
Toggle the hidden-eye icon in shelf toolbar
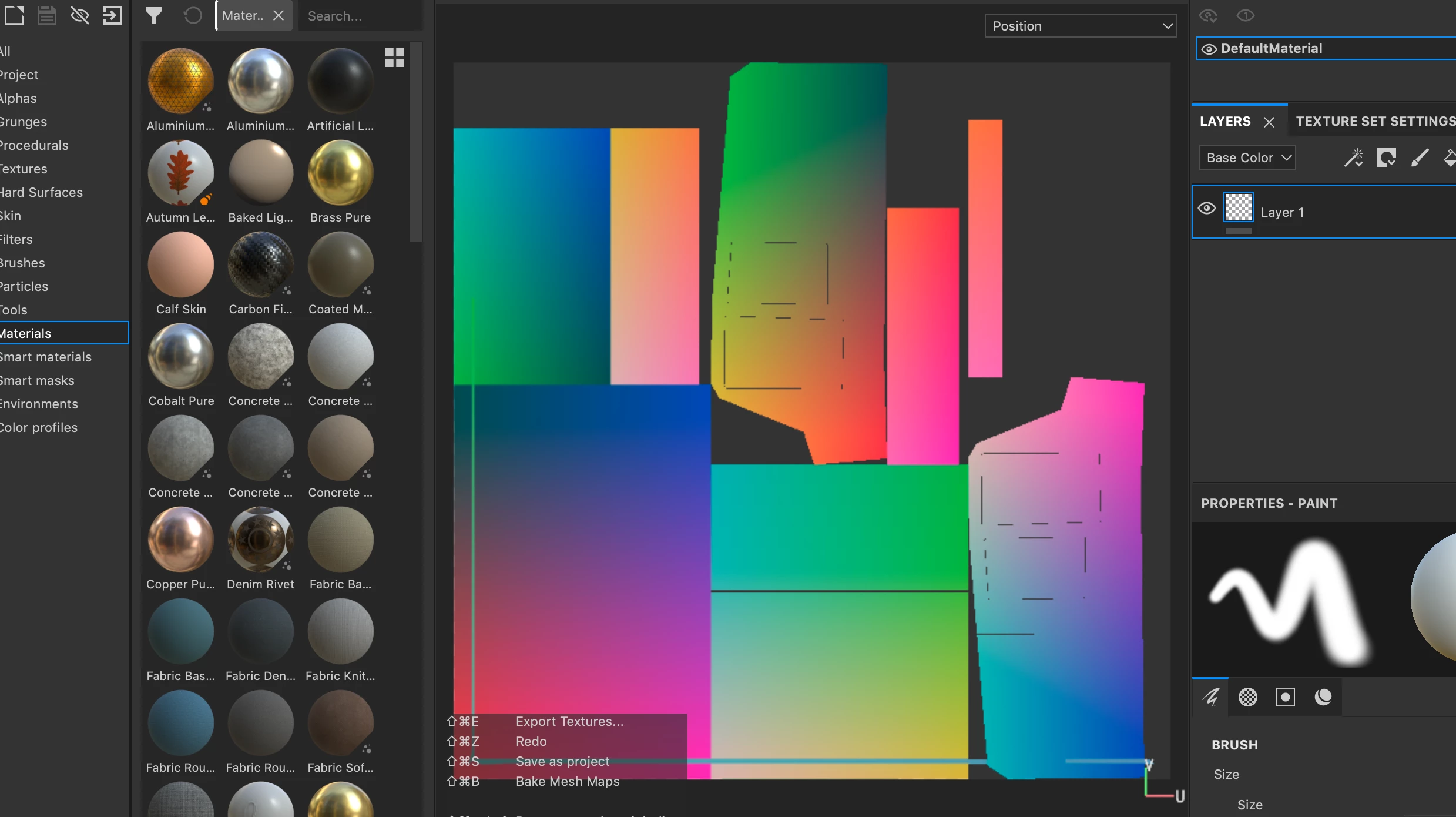click(x=79, y=15)
